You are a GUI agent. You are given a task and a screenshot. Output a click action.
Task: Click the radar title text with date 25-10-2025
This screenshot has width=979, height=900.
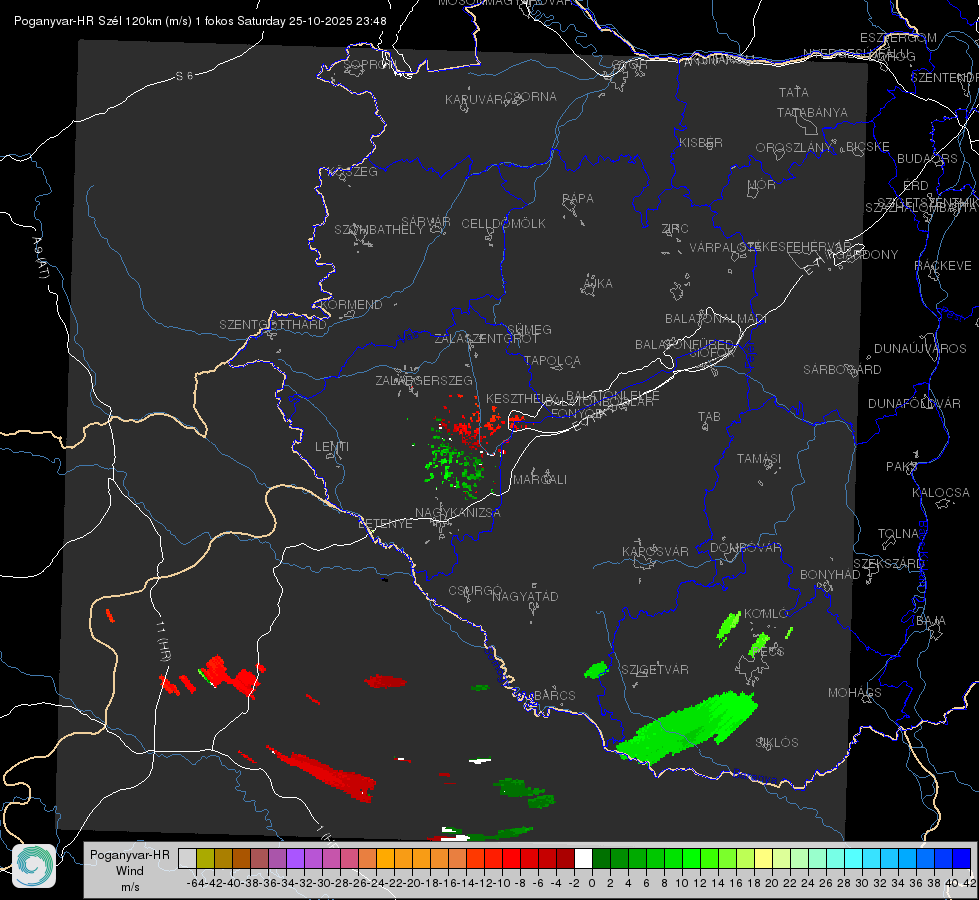click(200, 21)
